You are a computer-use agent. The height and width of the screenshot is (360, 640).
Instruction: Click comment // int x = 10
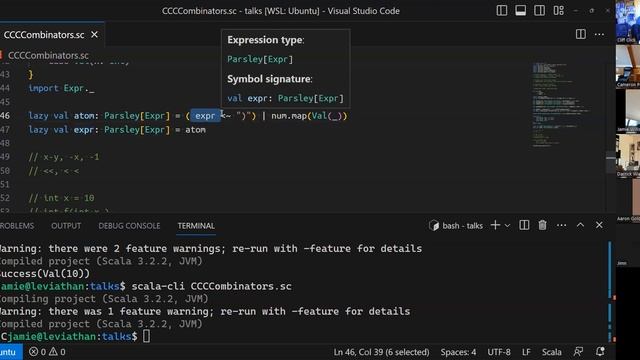(x=61, y=198)
